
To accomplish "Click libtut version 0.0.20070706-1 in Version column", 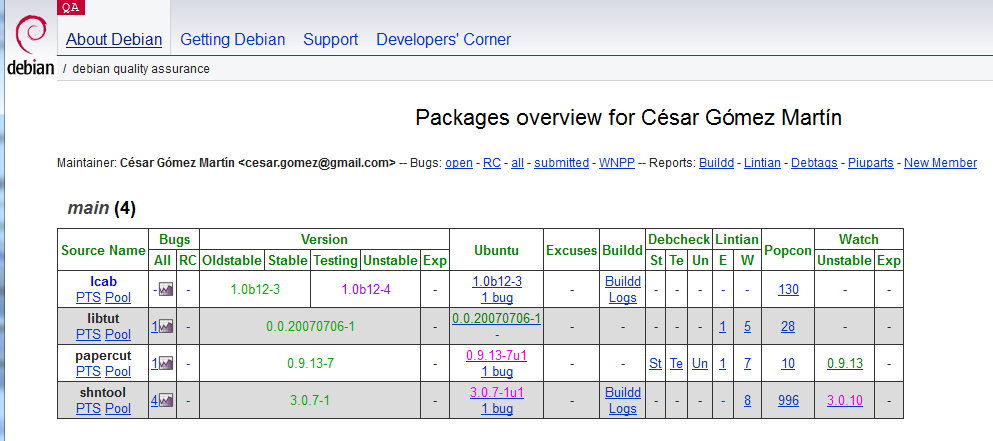I will [x=310, y=326].
